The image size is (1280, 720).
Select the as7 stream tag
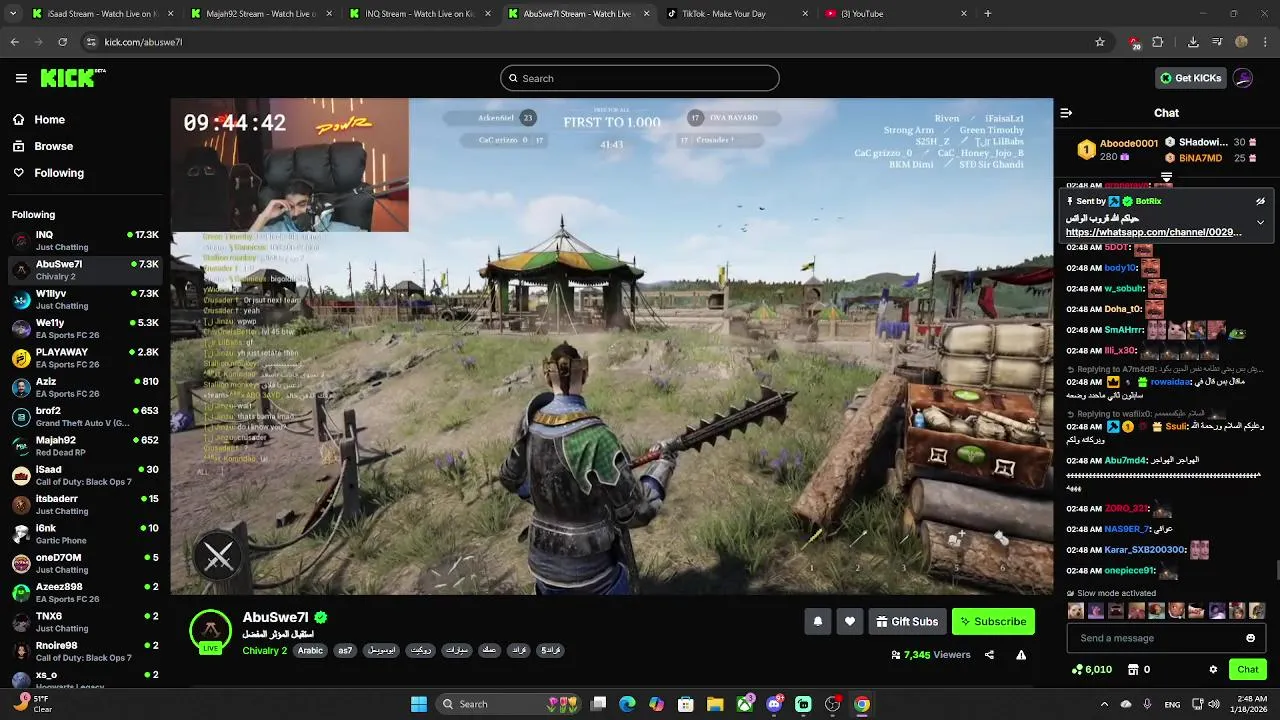(x=345, y=651)
